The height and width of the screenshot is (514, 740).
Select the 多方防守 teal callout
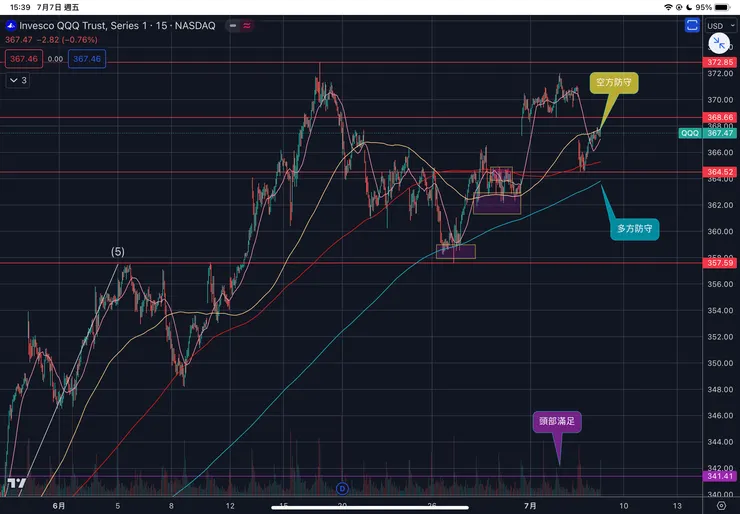pyautogui.click(x=634, y=229)
